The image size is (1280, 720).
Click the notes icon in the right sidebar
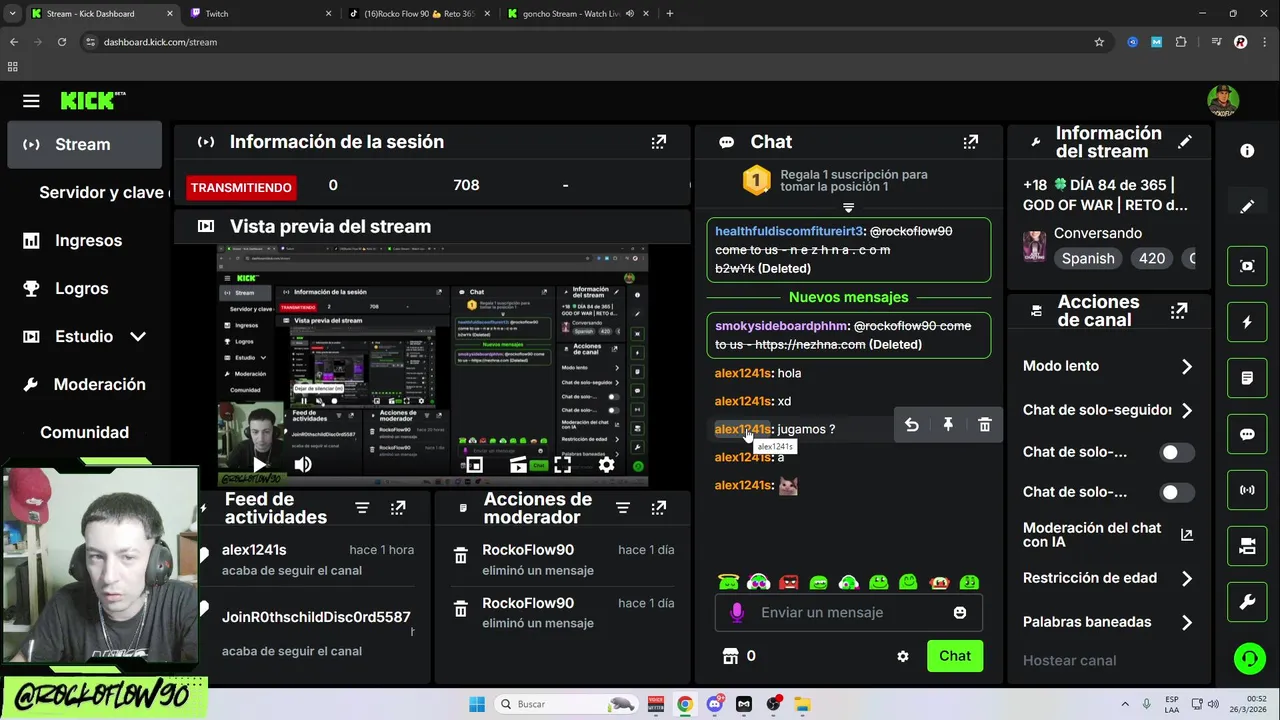click(1247, 378)
